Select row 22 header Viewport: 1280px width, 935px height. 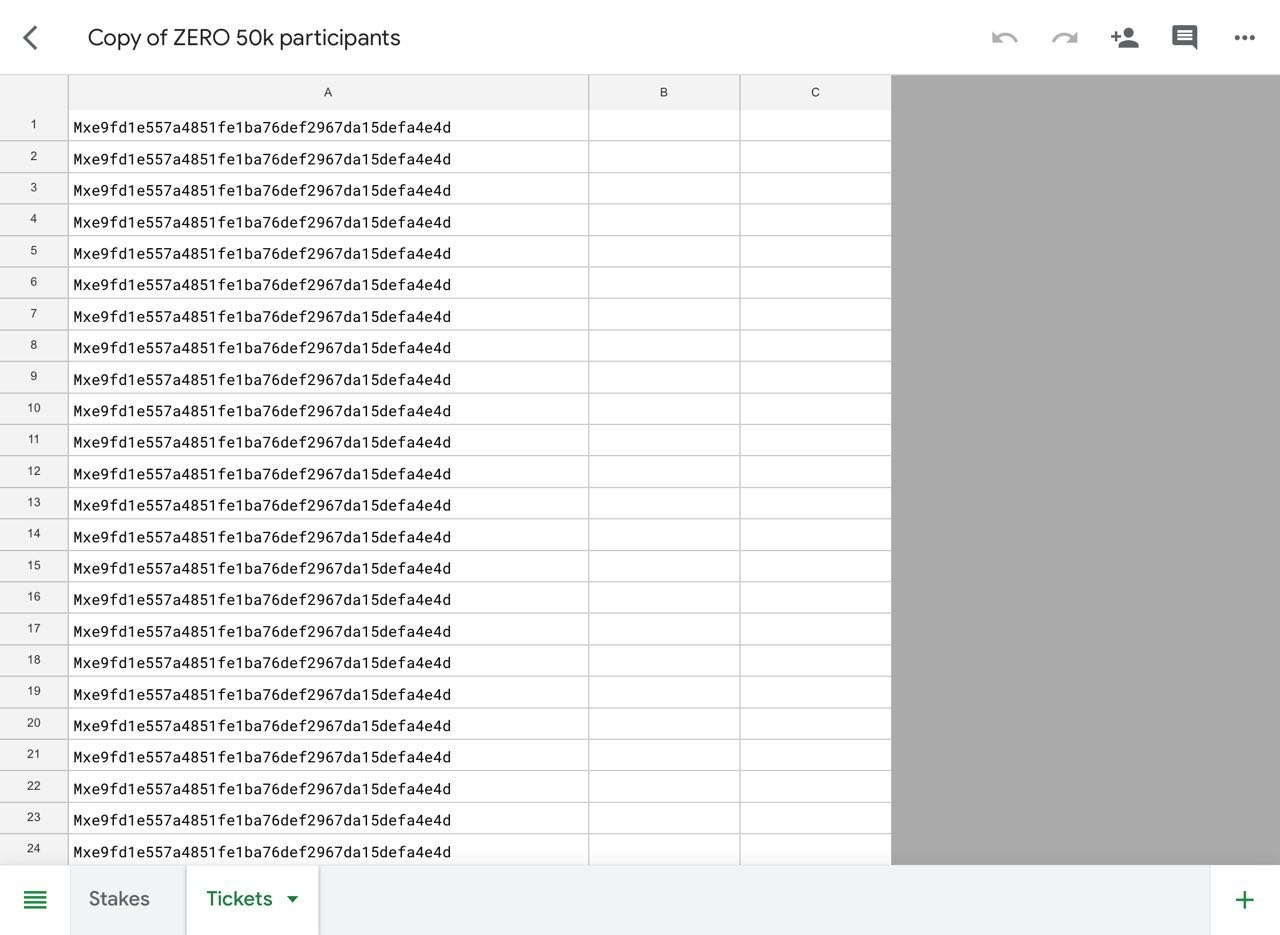coord(34,787)
